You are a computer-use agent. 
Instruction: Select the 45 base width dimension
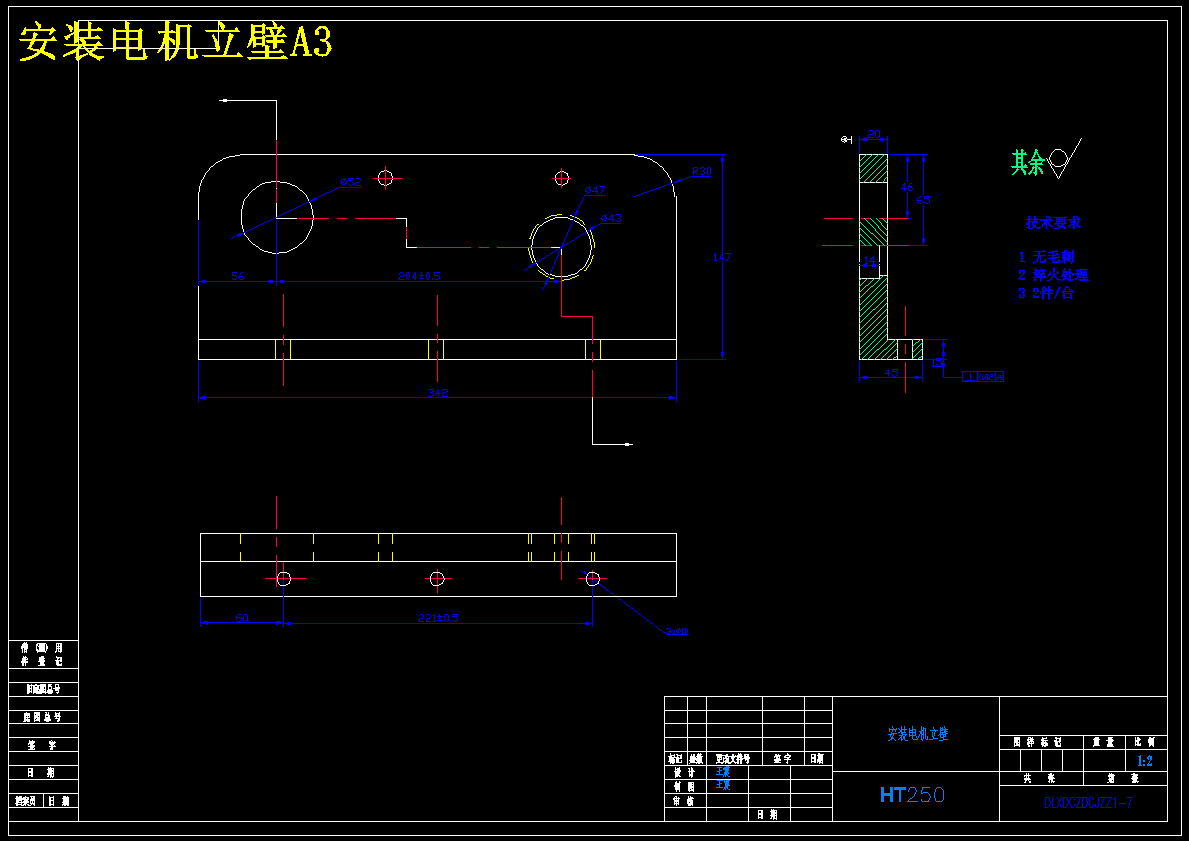click(891, 373)
